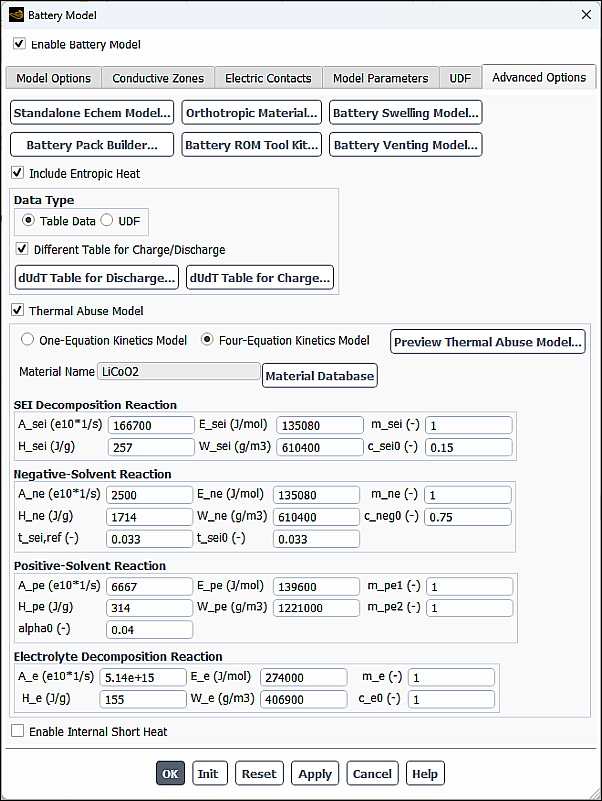Open the Battery Swelling Model dialog

[x=405, y=113]
